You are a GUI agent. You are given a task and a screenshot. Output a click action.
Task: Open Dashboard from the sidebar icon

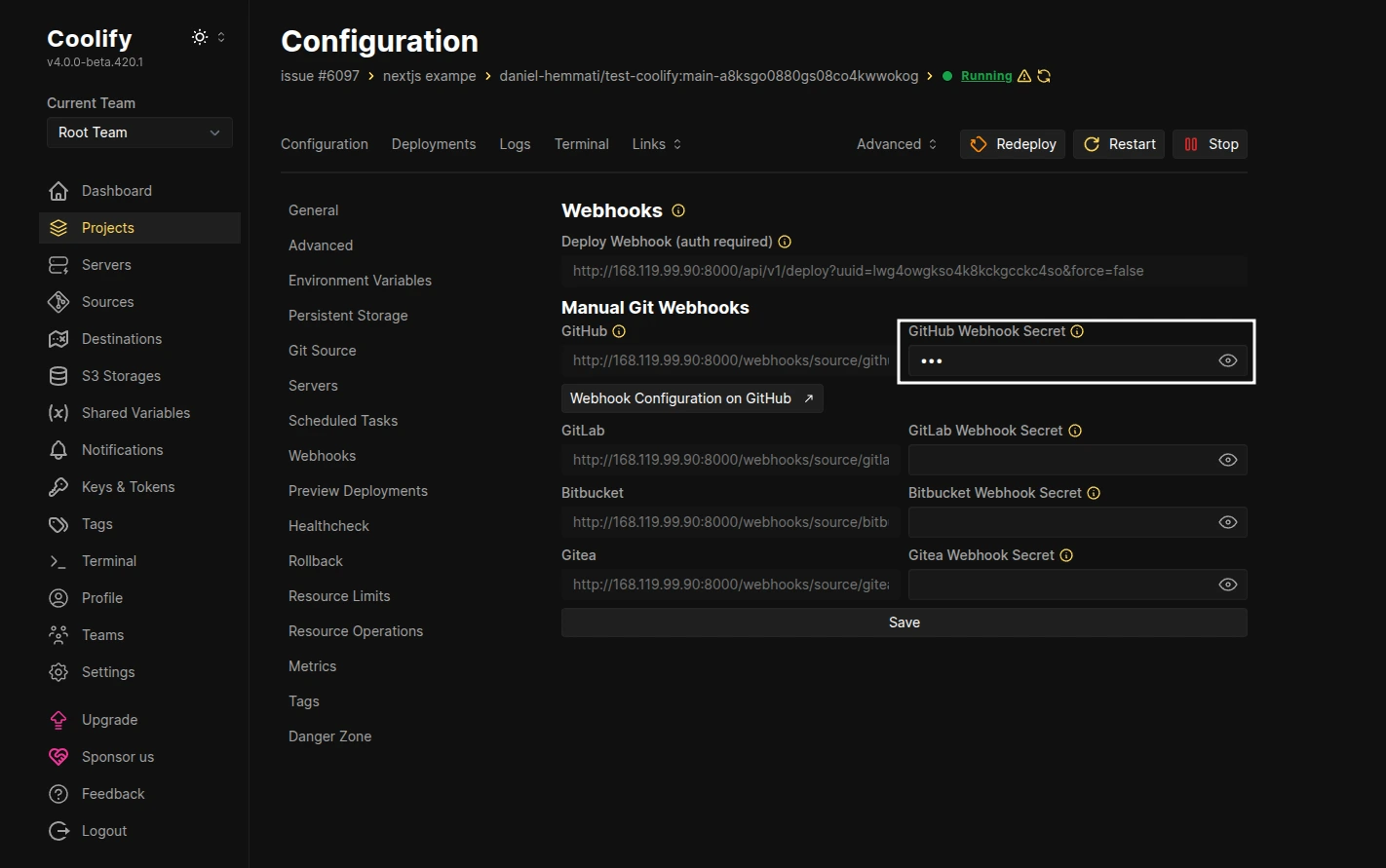click(x=58, y=190)
